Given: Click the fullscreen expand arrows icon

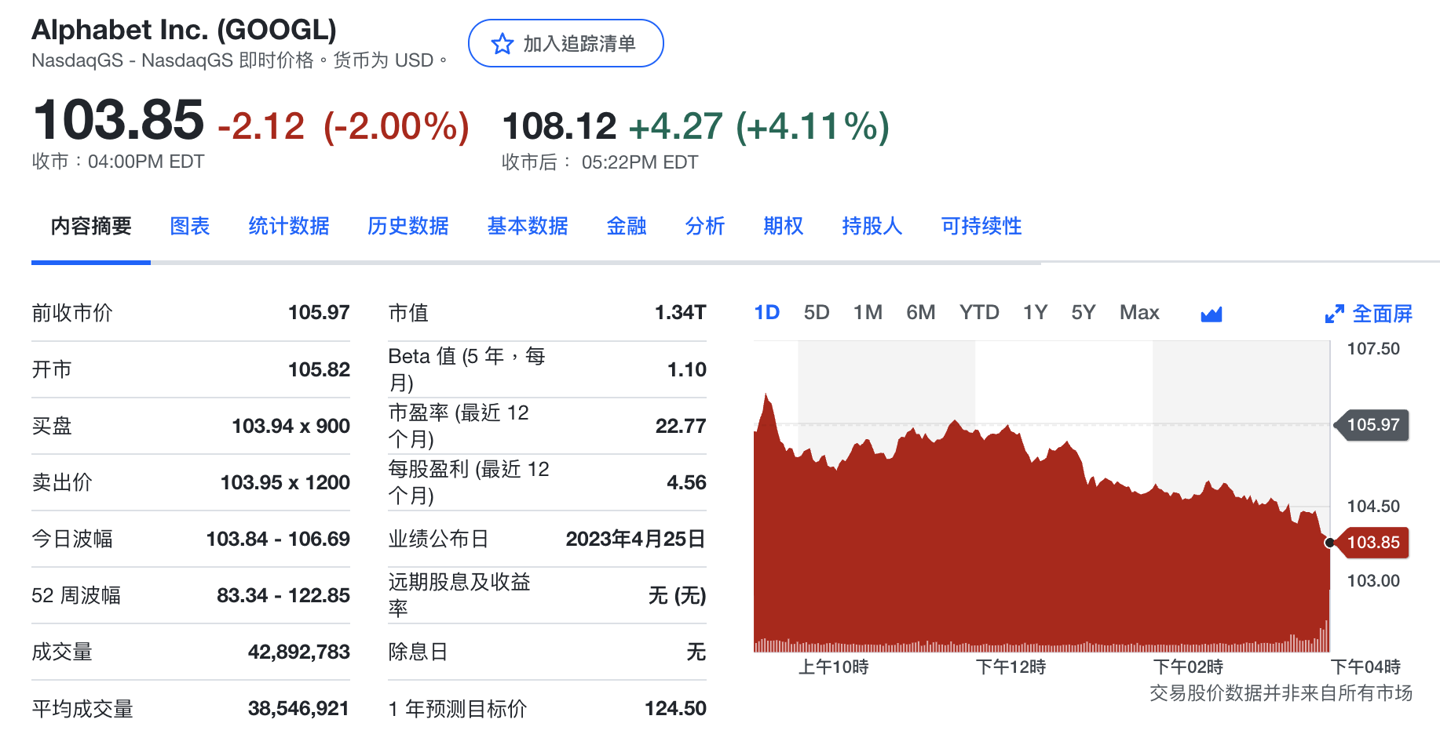Looking at the screenshot, I should coord(1334,314).
